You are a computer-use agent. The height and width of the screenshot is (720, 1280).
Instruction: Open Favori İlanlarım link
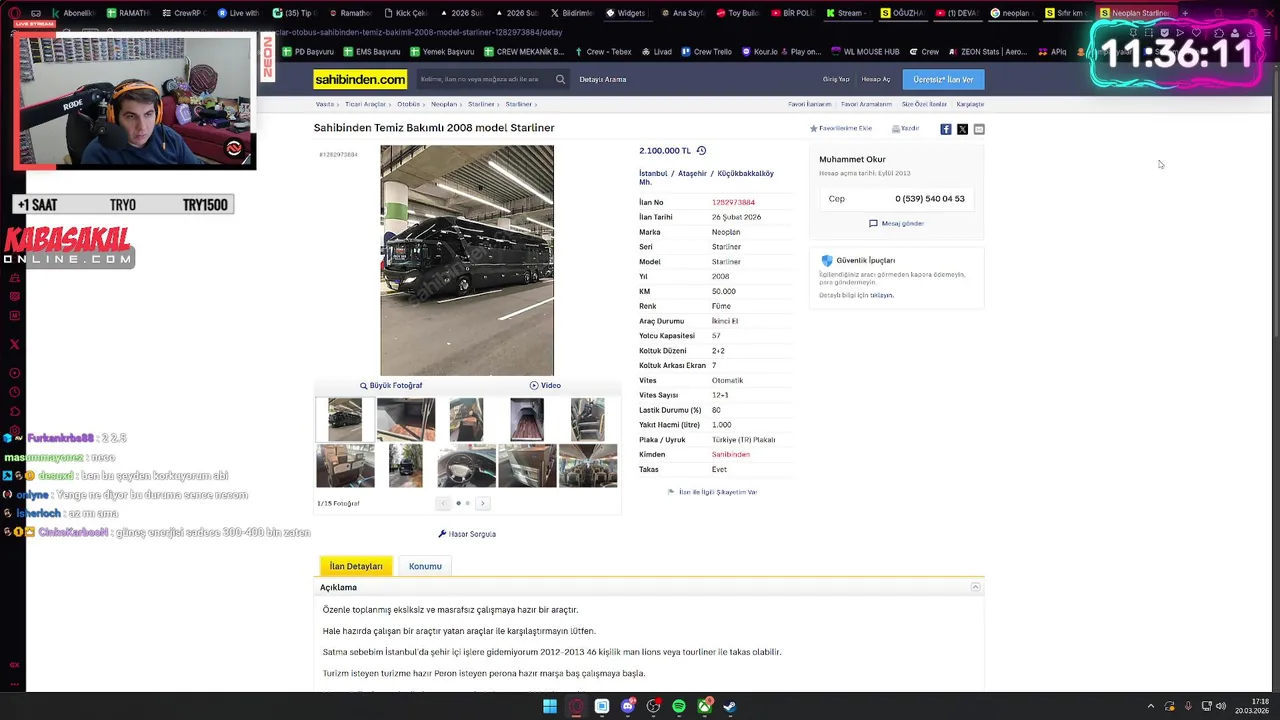point(810,104)
